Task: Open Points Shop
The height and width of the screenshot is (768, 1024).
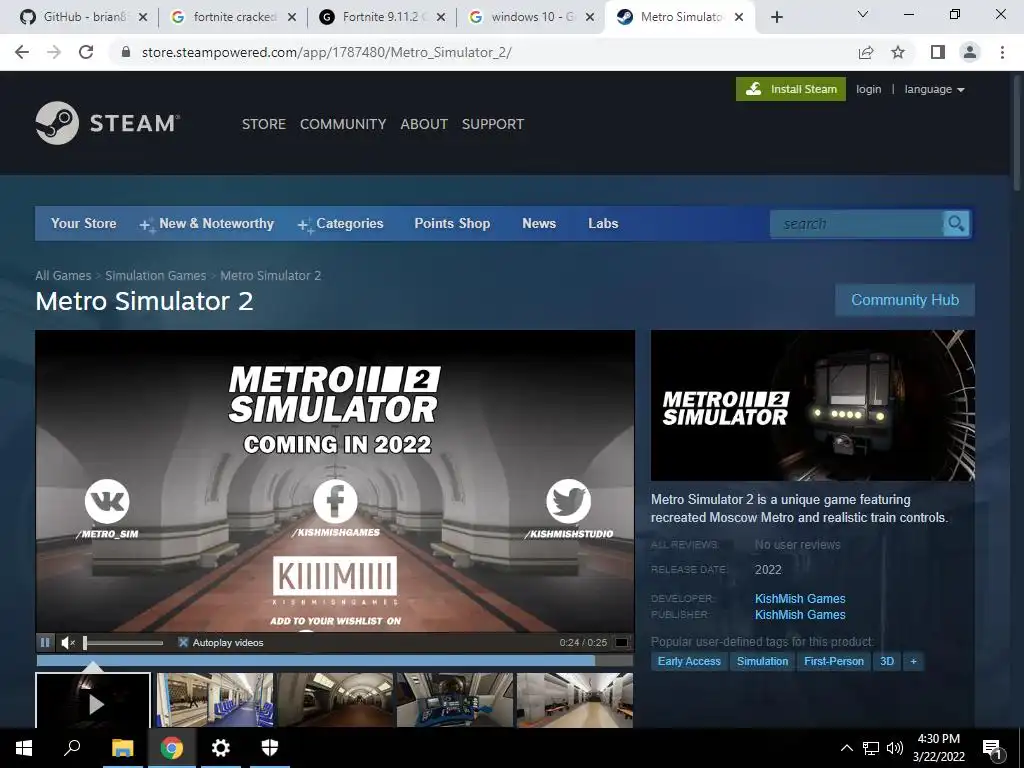Action: pos(452,223)
